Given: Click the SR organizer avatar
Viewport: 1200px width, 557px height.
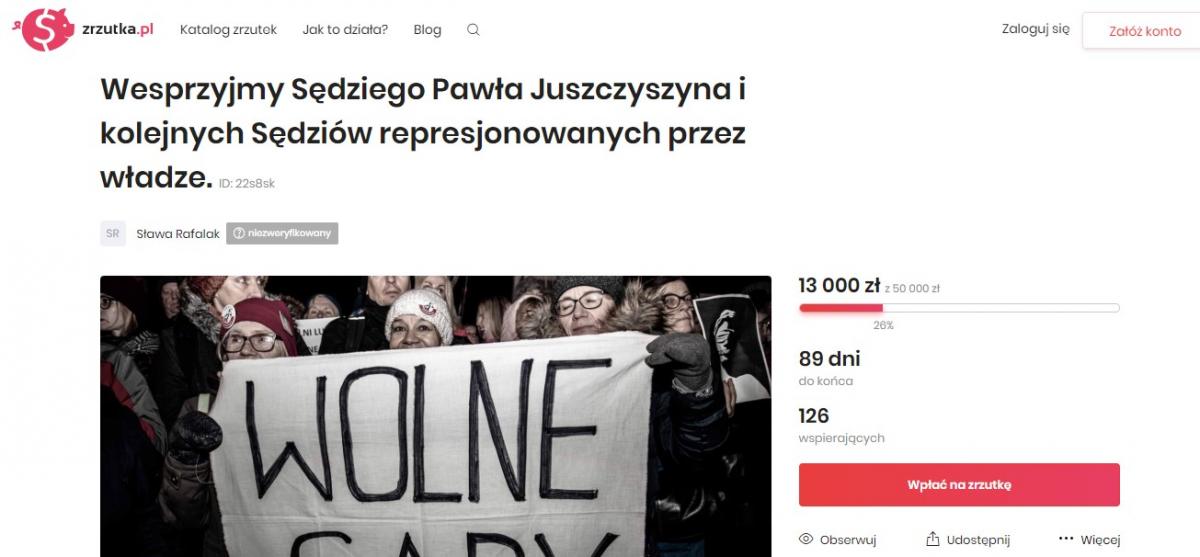Looking at the screenshot, I should coord(113,233).
